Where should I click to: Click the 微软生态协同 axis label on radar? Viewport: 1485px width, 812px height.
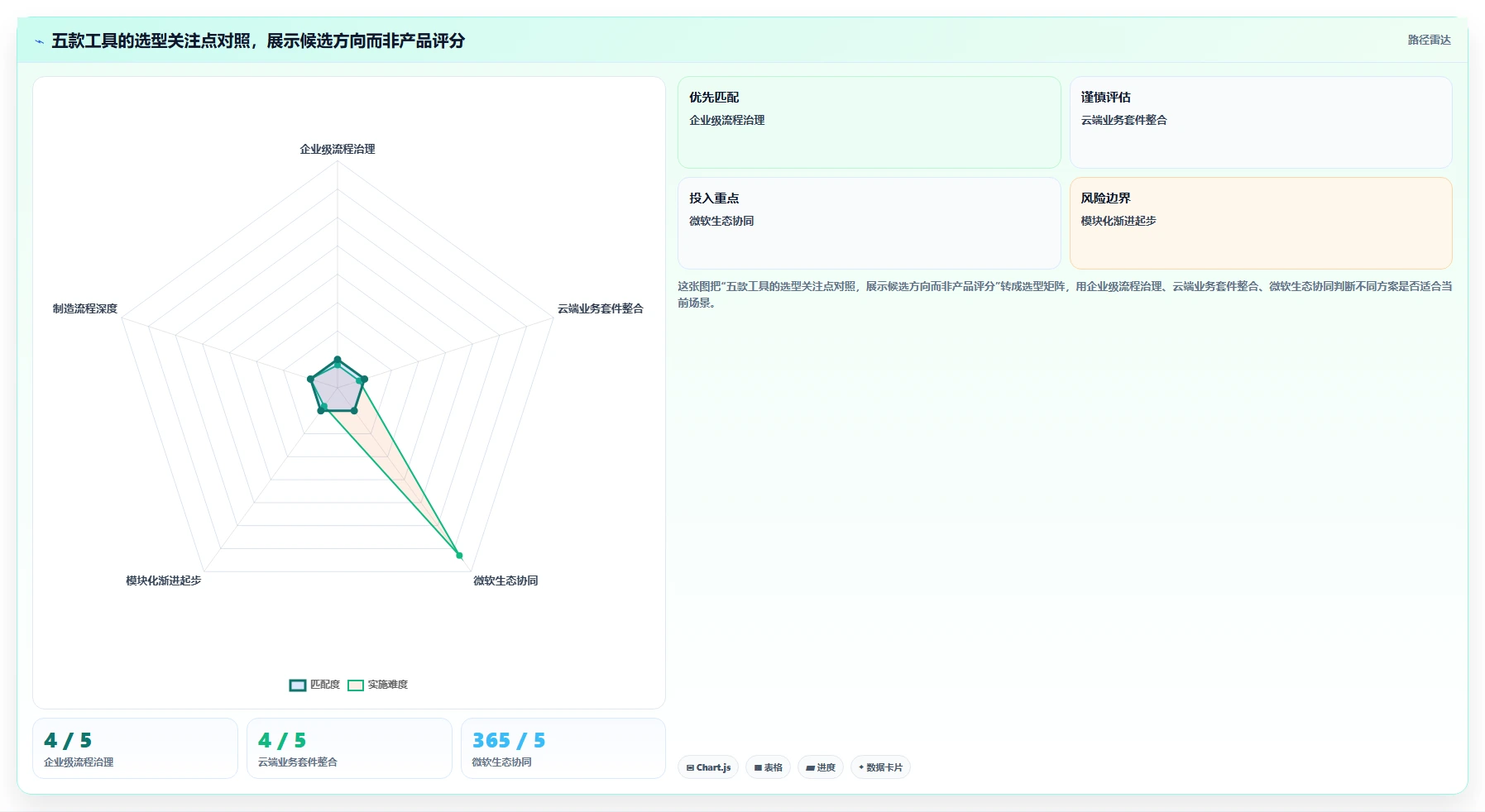tap(505, 580)
